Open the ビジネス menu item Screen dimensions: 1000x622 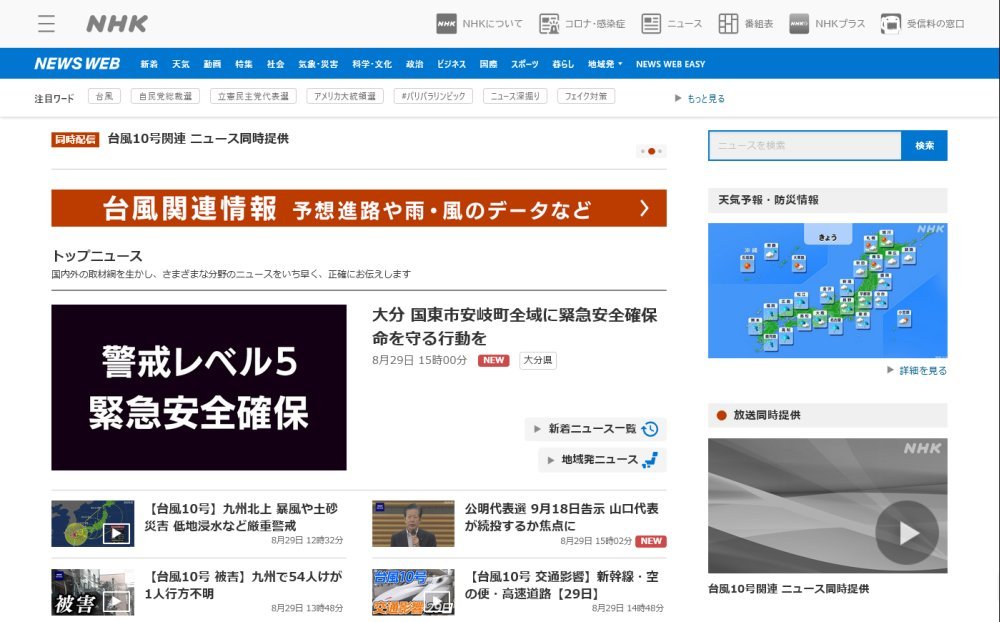(452, 64)
